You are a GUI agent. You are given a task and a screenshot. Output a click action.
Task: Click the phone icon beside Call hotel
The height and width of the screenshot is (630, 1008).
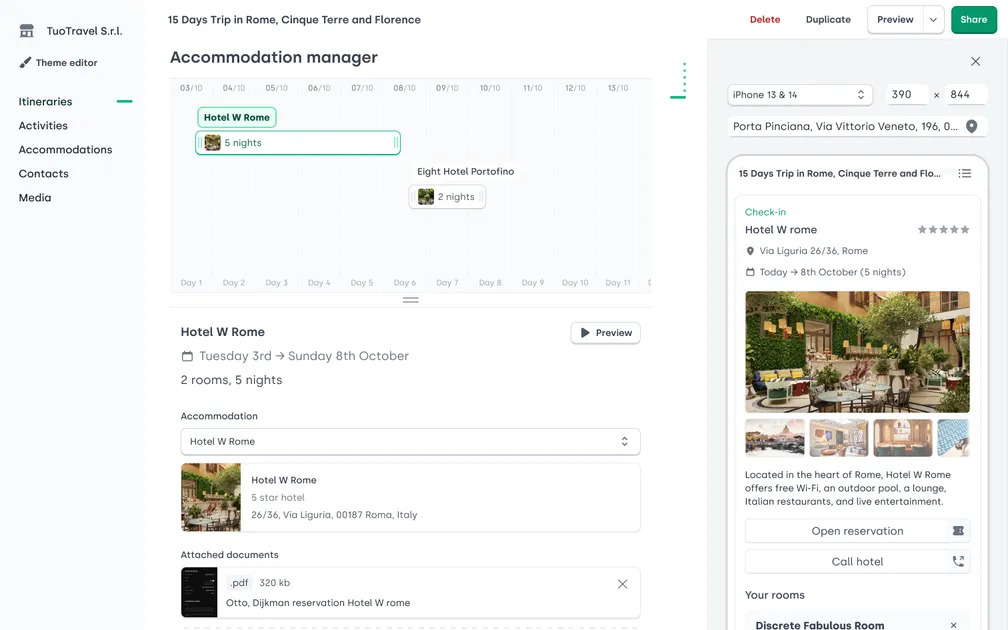[x=958, y=562]
